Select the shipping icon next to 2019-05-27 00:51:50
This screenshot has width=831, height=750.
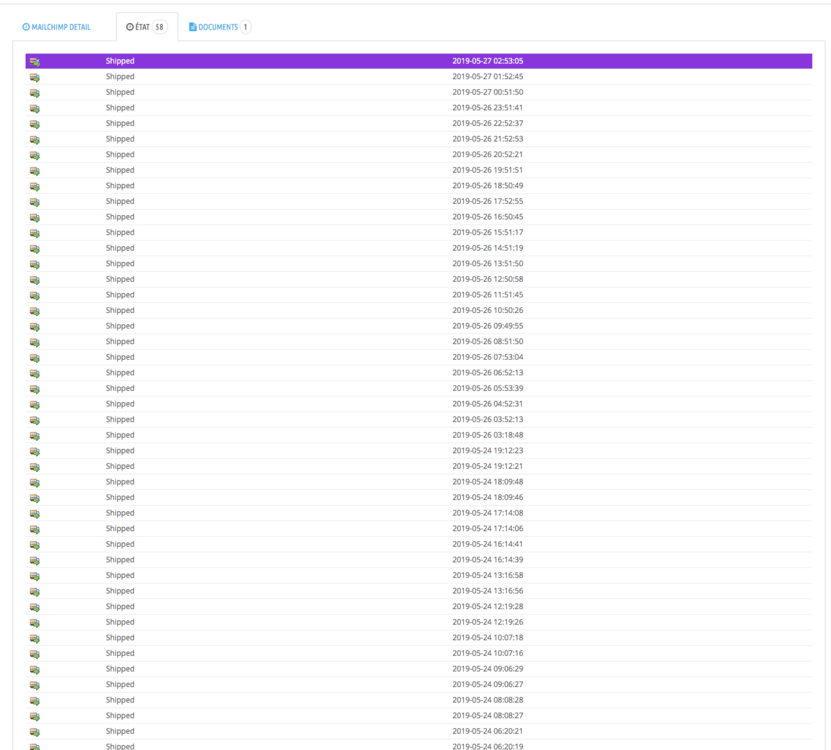35,92
